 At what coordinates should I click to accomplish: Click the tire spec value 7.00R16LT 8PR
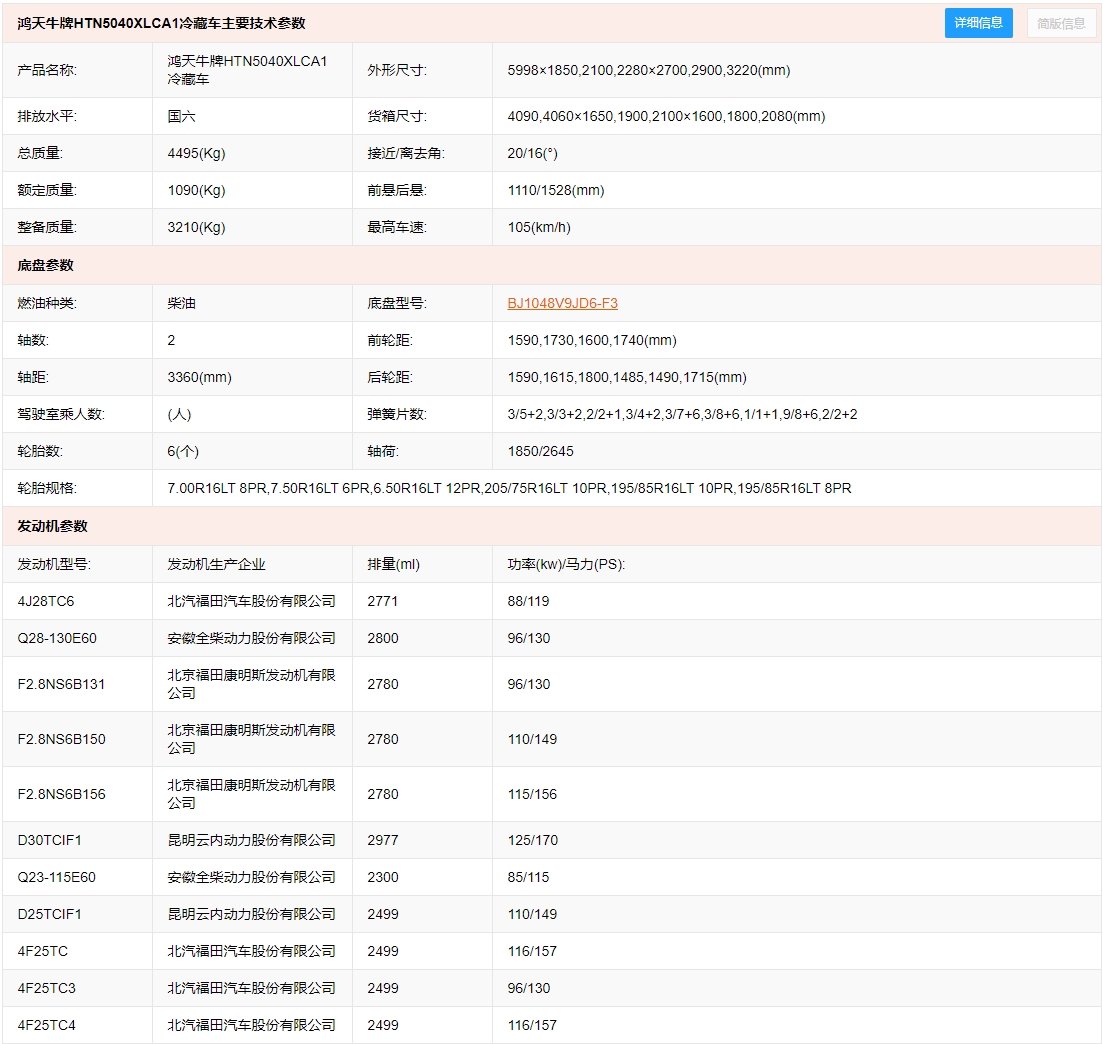coord(217,488)
